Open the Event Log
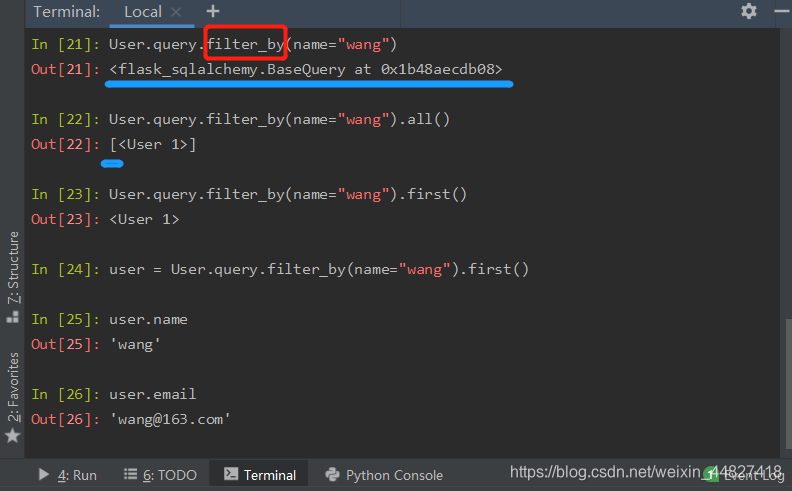The width and height of the screenshot is (792, 491). click(744, 475)
